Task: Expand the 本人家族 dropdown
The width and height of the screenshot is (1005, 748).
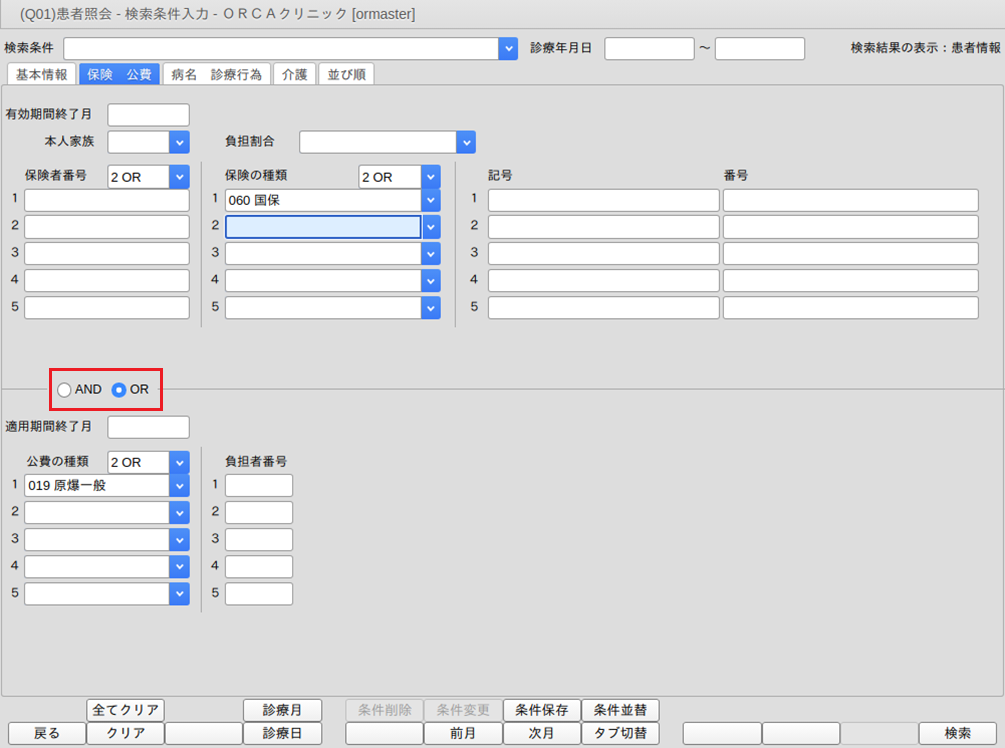Action: click(179, 142)
